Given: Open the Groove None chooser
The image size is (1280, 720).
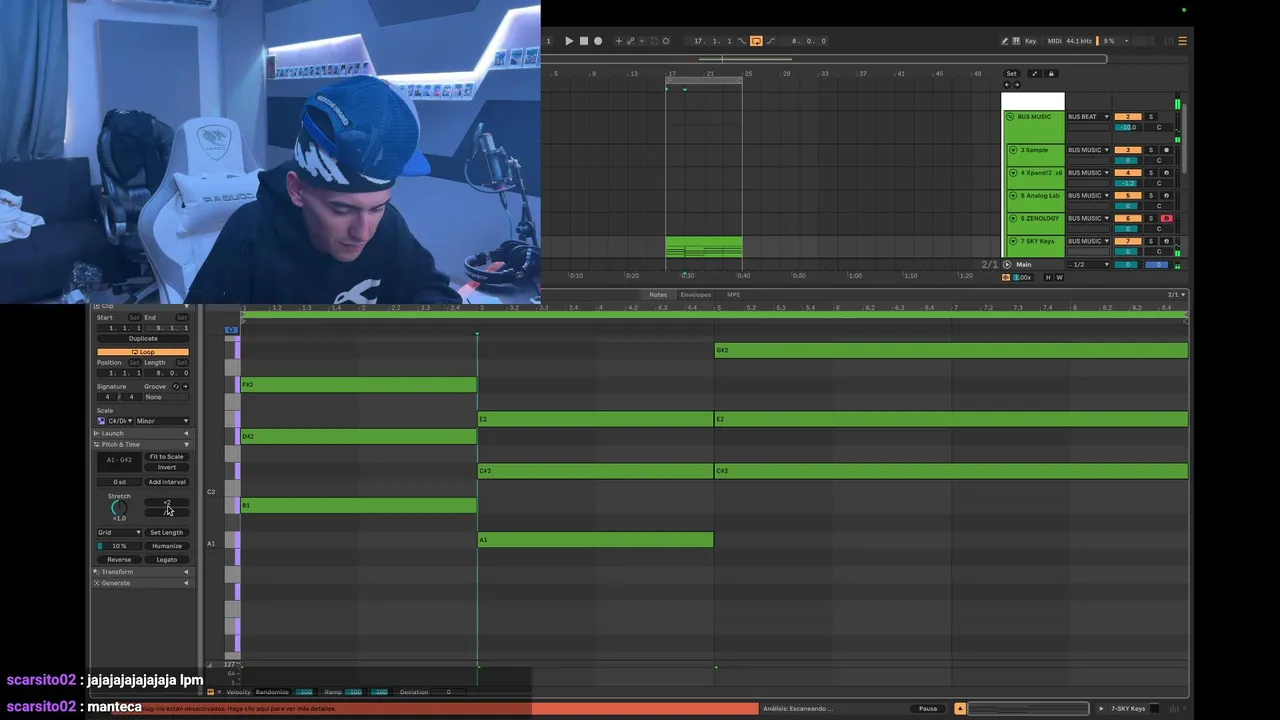Looking at the screenshot, I should (x=166, y=397).
